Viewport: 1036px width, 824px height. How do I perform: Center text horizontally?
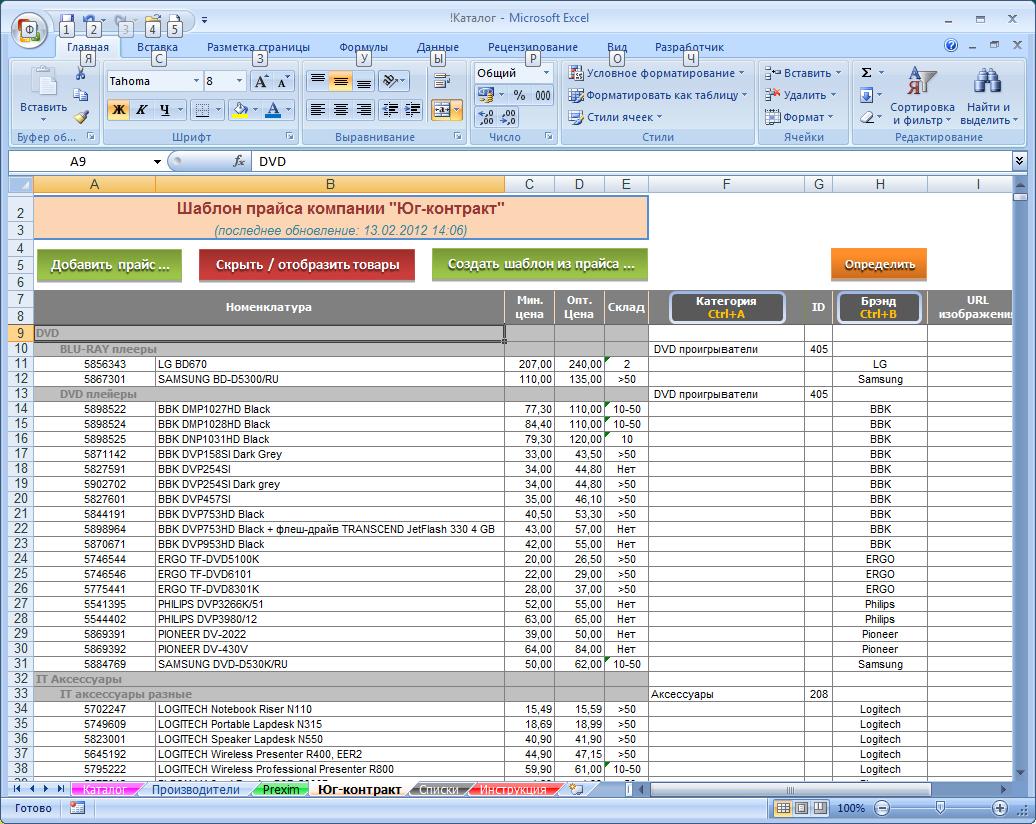(x=341, y=110)
